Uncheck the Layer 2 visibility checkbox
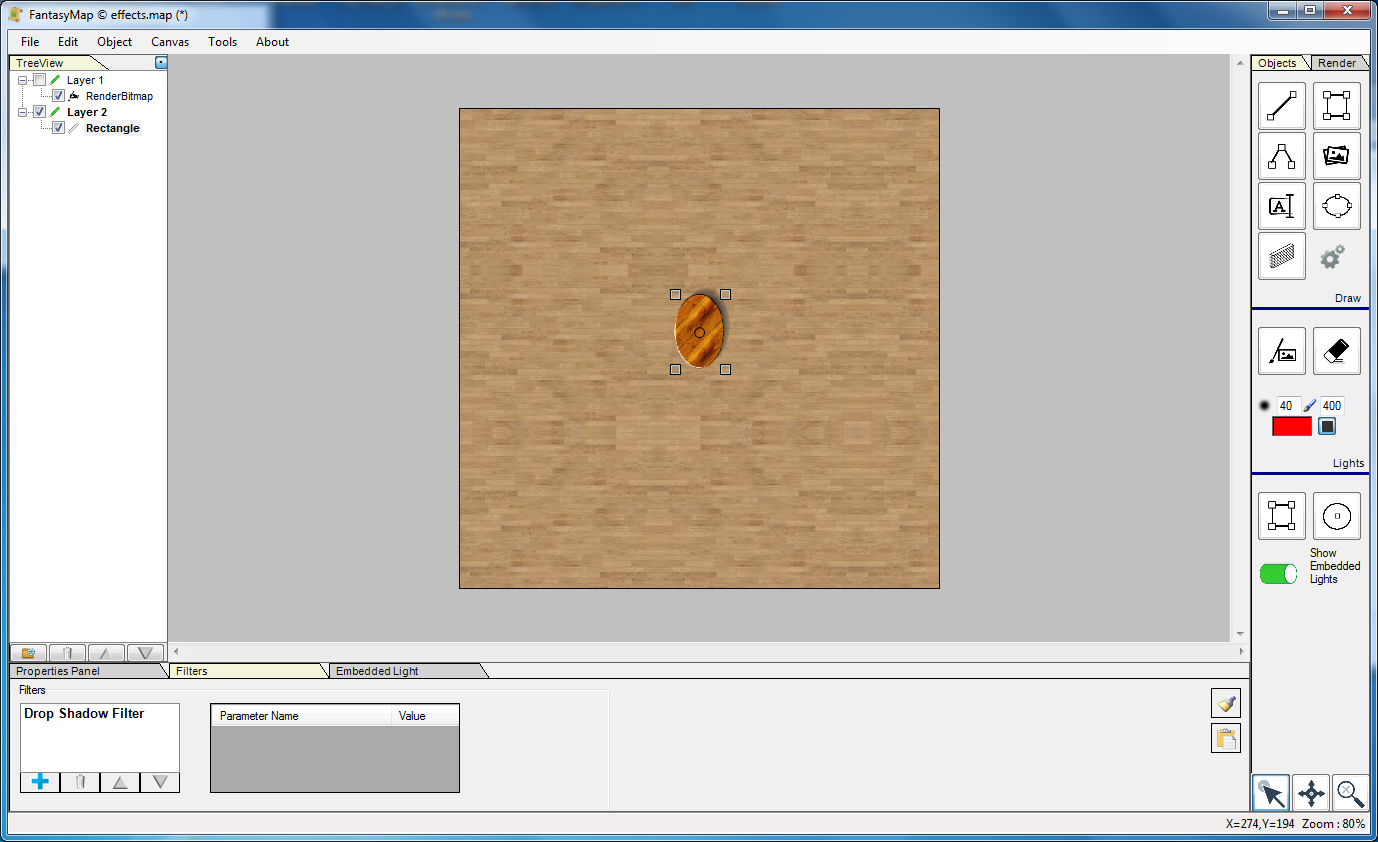The height and width of the screenshot is (842, 1378). [40, 112]
